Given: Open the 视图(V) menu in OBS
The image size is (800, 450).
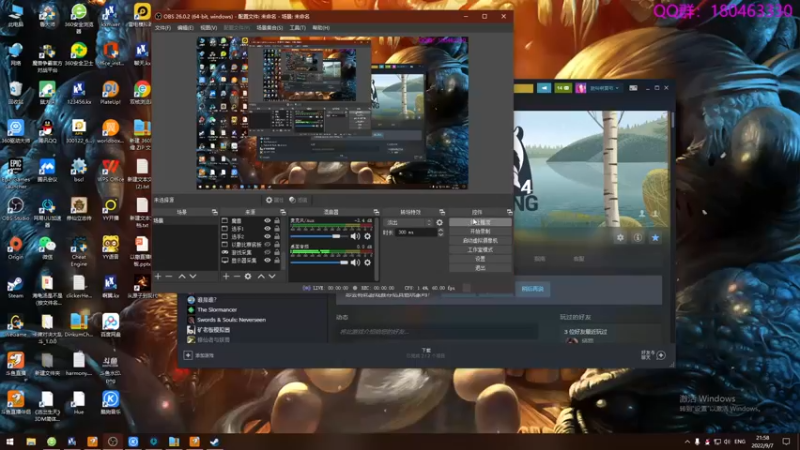Looking at the screenshot, I should coord(208,28).
